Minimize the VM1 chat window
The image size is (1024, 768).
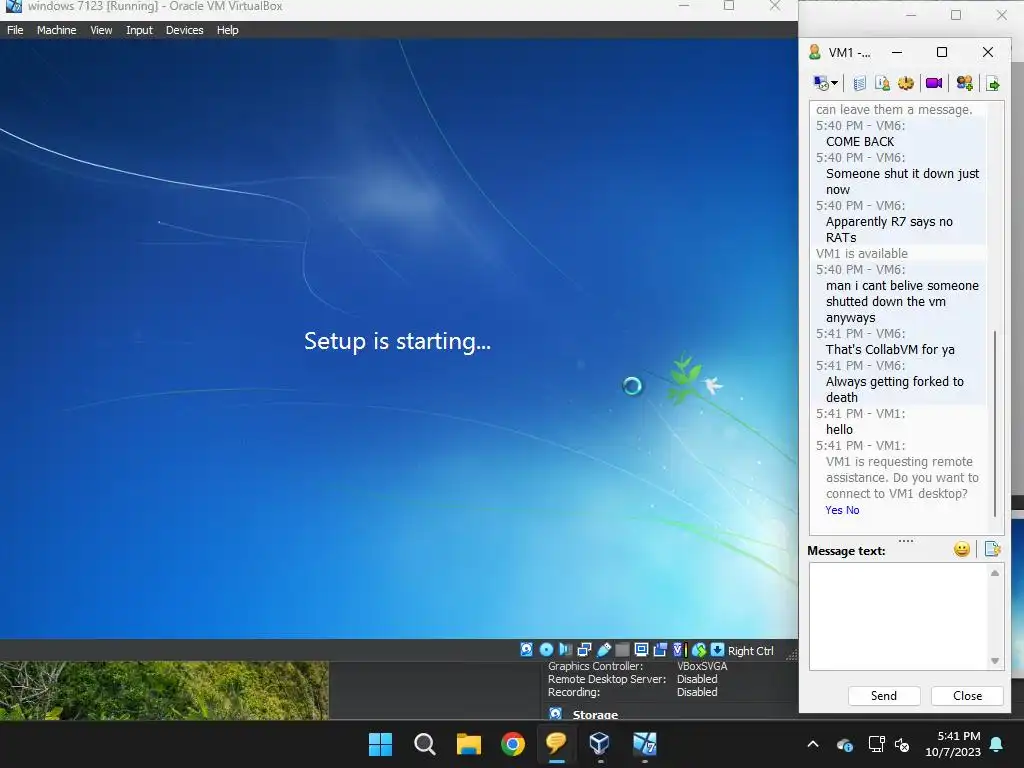tap(897, 52)
